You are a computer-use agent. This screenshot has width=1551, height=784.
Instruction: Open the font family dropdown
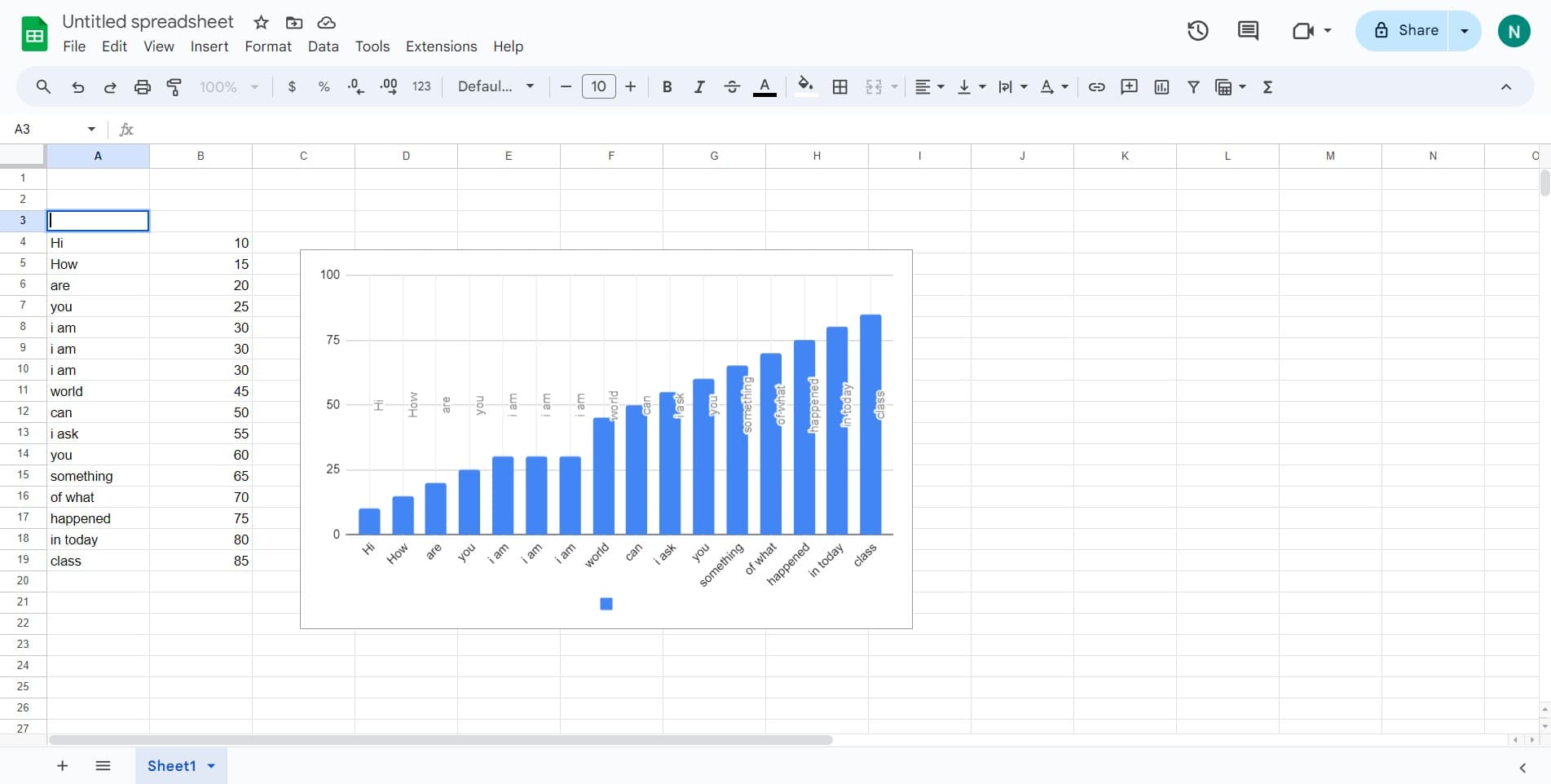click(495, 86)
